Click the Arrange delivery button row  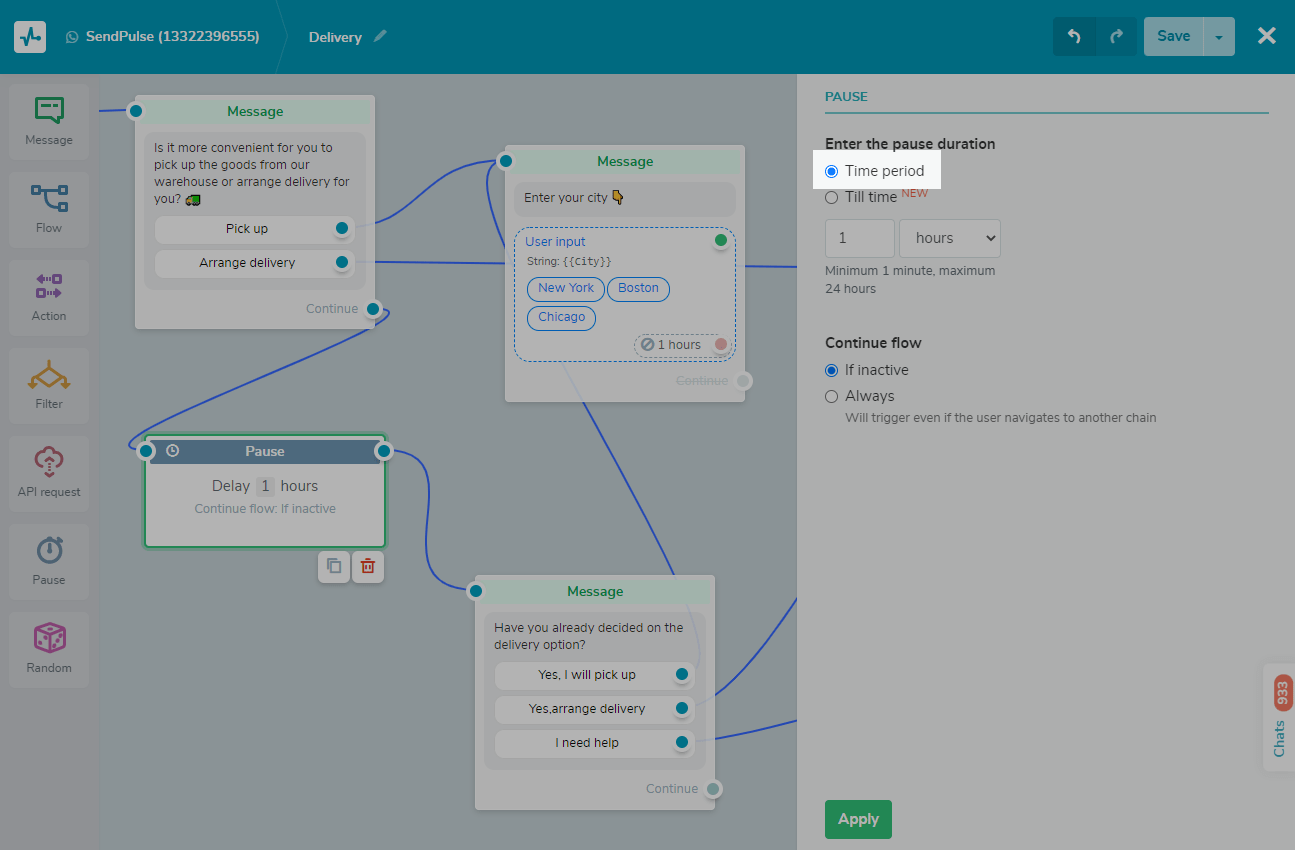pyautogui.click(x=255, y=263)
